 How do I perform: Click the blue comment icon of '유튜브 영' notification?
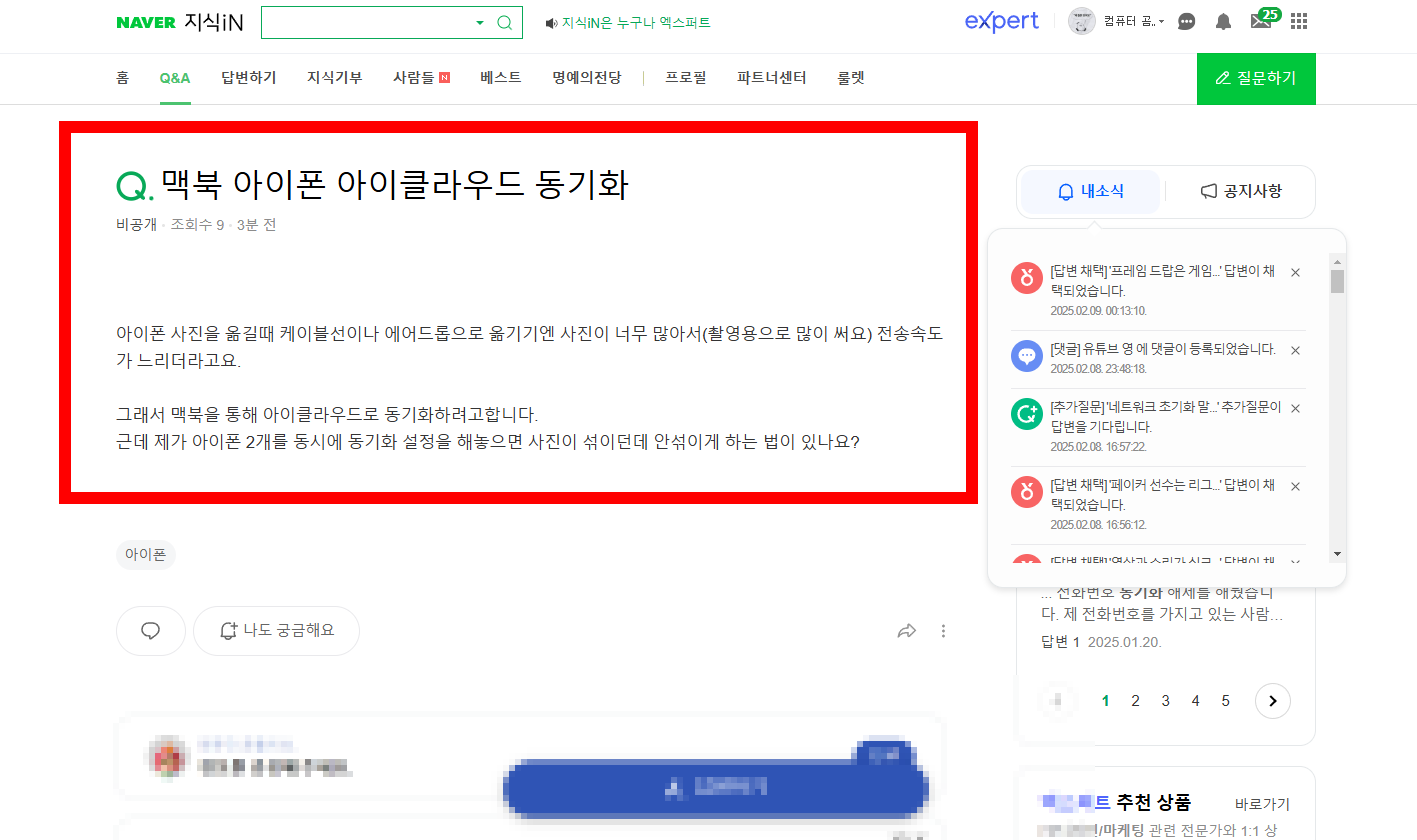coord(1027,355)
